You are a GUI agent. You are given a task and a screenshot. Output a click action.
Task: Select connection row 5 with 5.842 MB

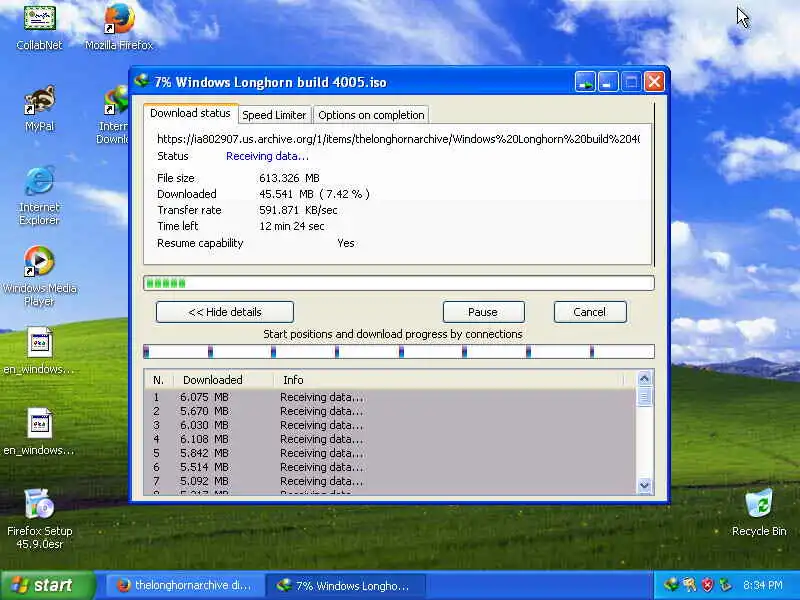pyautogui.click(x=390, y=453)
